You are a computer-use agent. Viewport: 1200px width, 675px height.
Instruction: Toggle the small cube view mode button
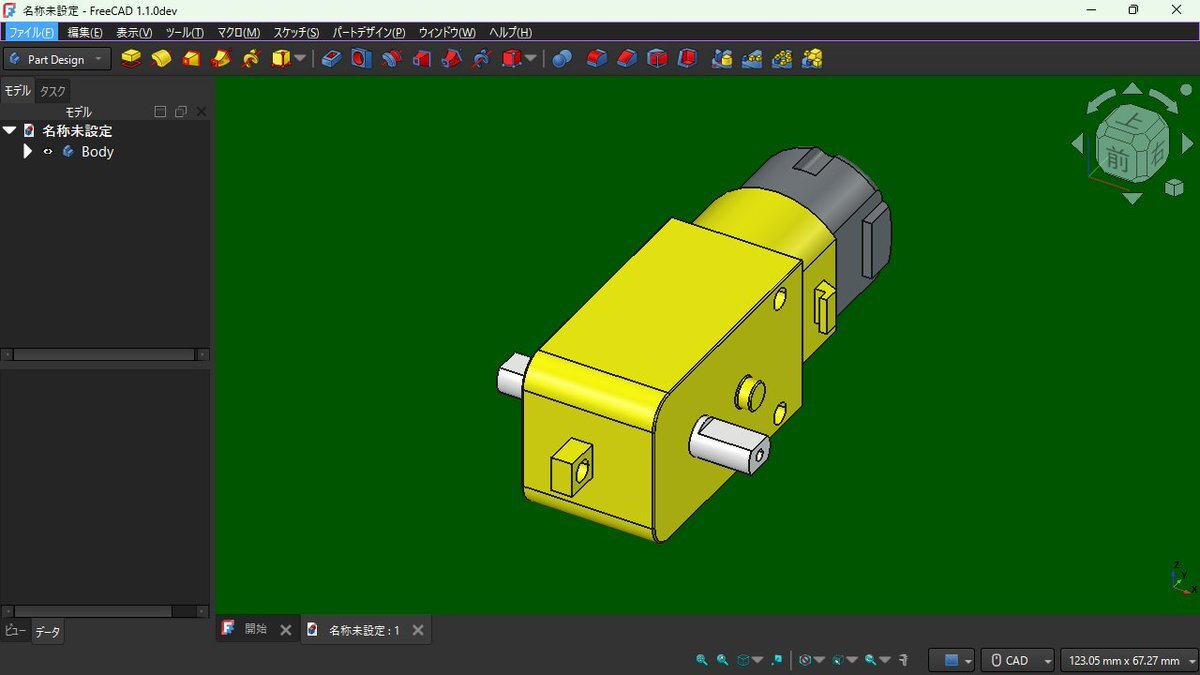1174,187
